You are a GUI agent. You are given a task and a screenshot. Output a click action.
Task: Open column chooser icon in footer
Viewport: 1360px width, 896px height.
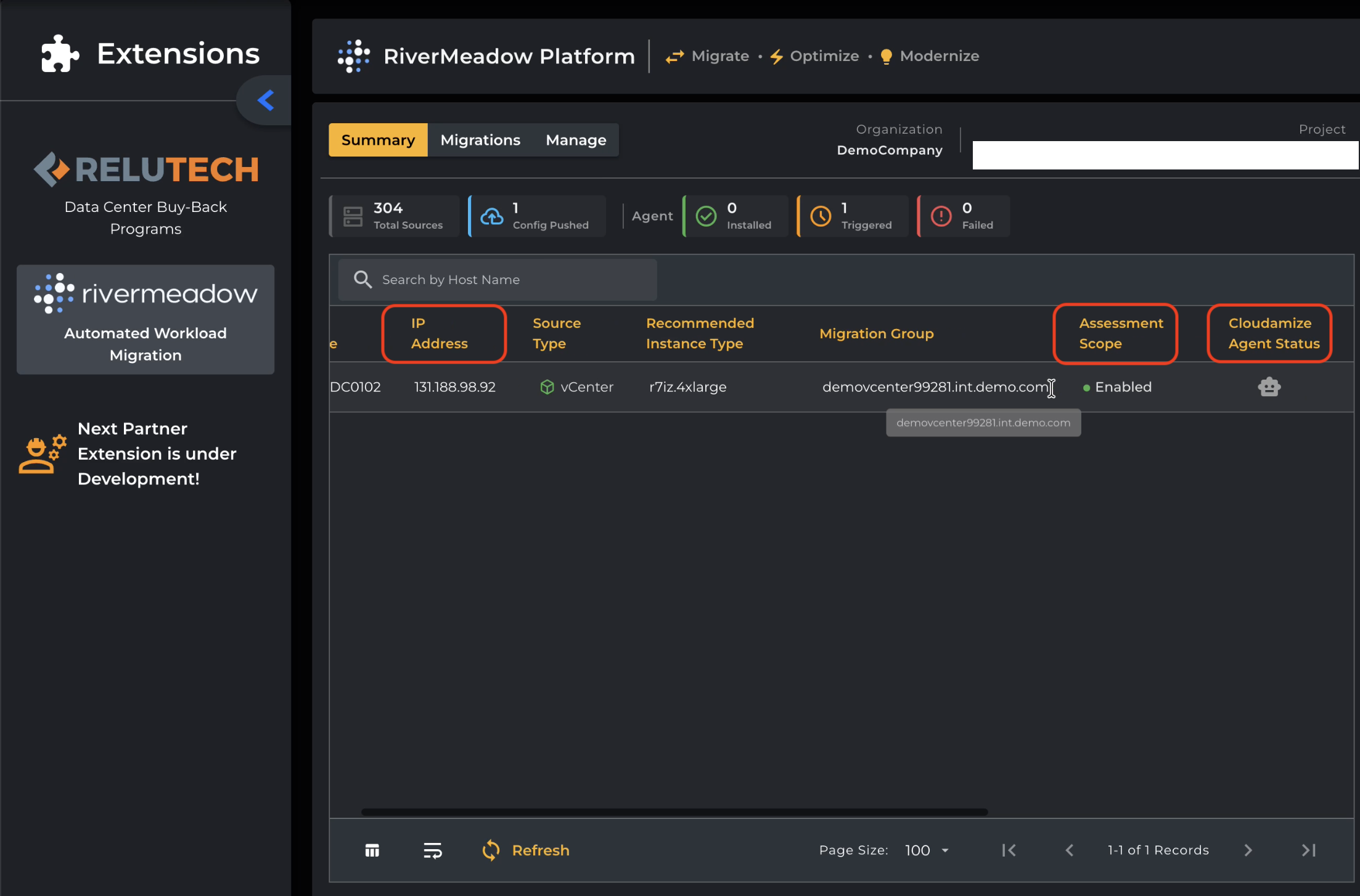pyautogui.click(x=372, y=850)
